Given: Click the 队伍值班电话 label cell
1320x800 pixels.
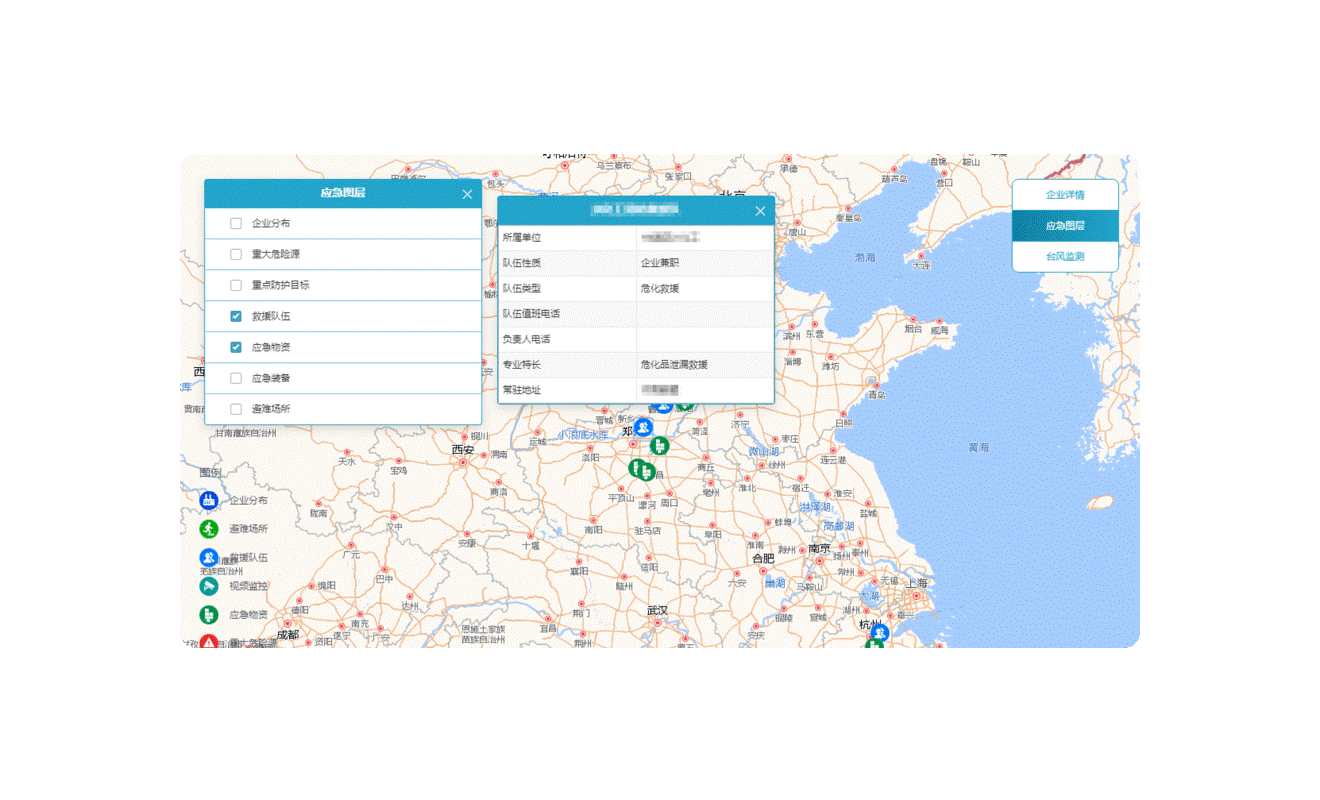Looking at the screenshot, I should coord(567,314).
